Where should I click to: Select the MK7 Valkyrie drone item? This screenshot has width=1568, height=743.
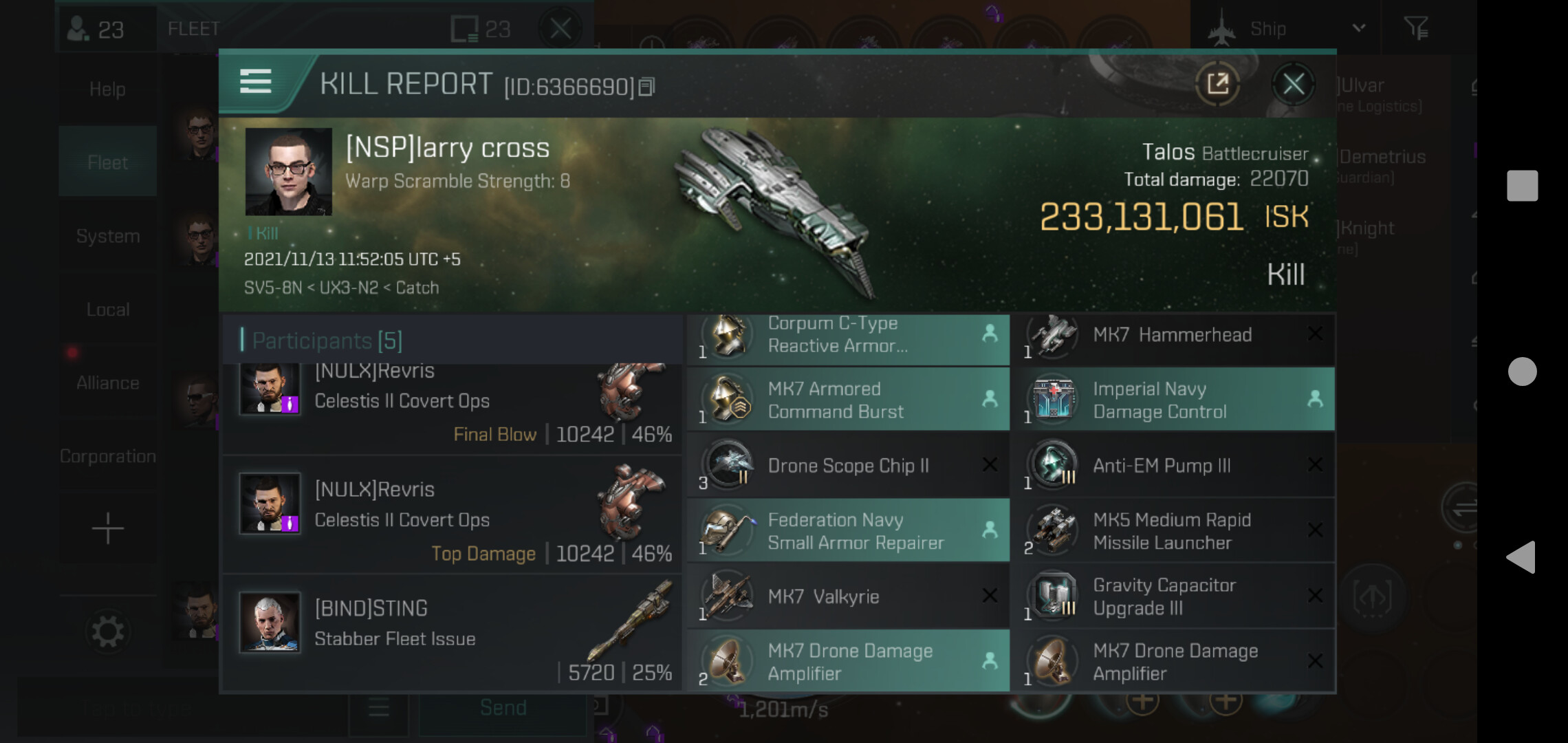point(849,596)
